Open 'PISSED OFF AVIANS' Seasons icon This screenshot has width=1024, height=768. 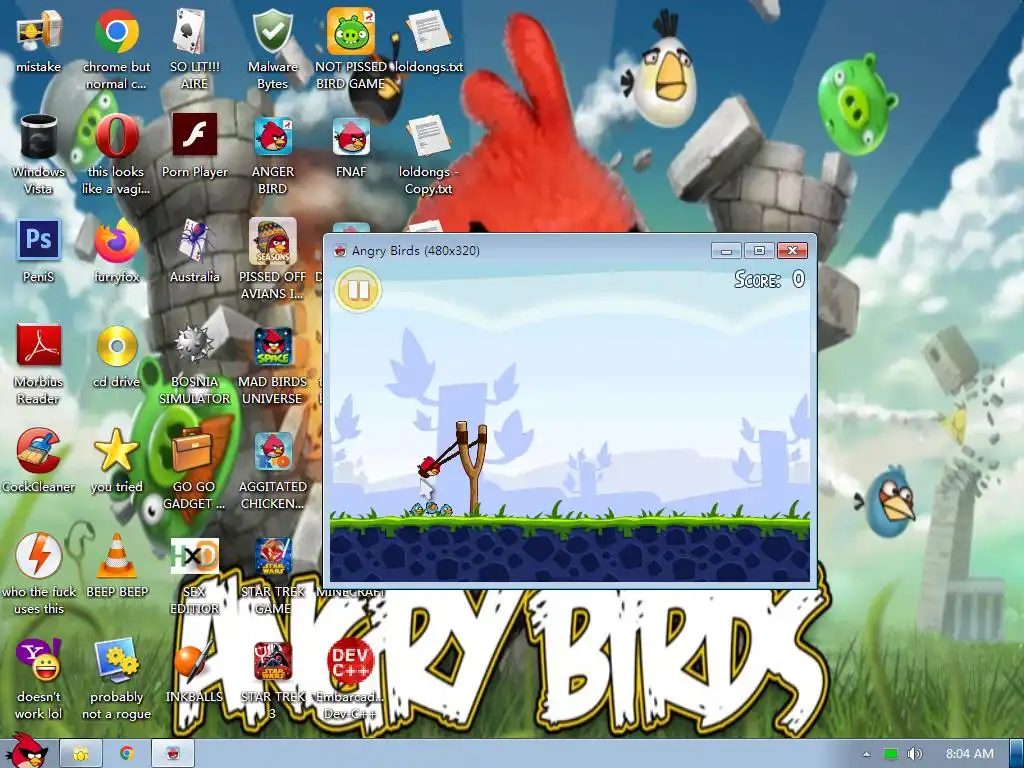point(272,242)
